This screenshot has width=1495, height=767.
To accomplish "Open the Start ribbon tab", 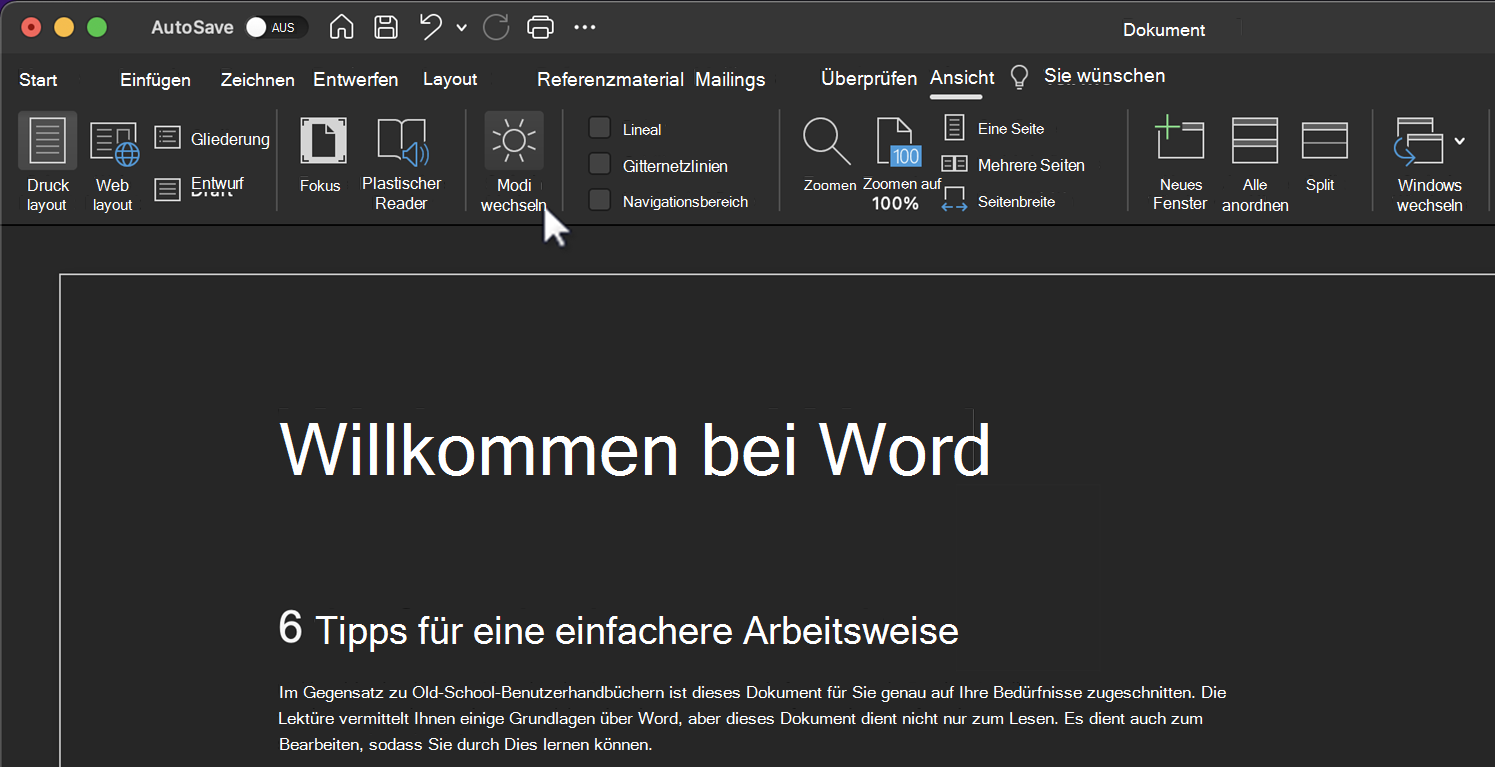I will [38, 79].
